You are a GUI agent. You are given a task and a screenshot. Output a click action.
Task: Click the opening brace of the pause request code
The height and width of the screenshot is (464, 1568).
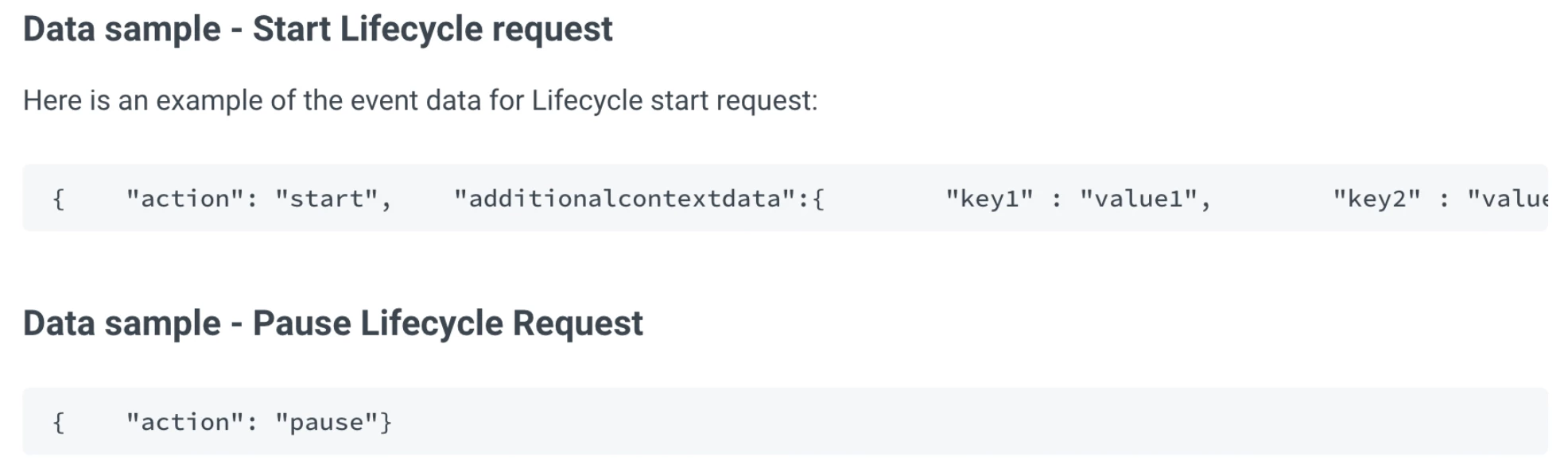(58, 422)
